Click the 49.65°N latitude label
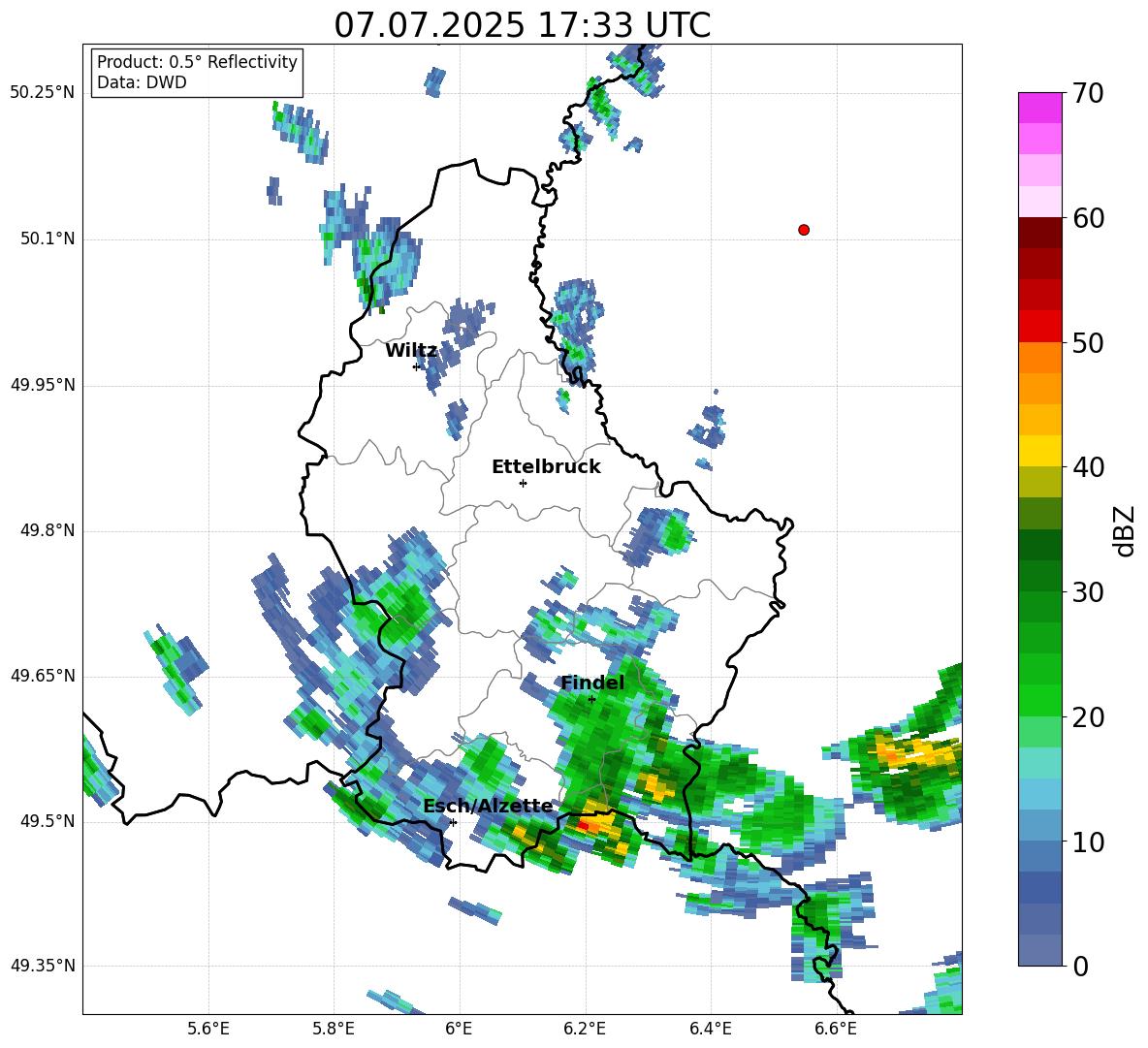 coord(43,676)
